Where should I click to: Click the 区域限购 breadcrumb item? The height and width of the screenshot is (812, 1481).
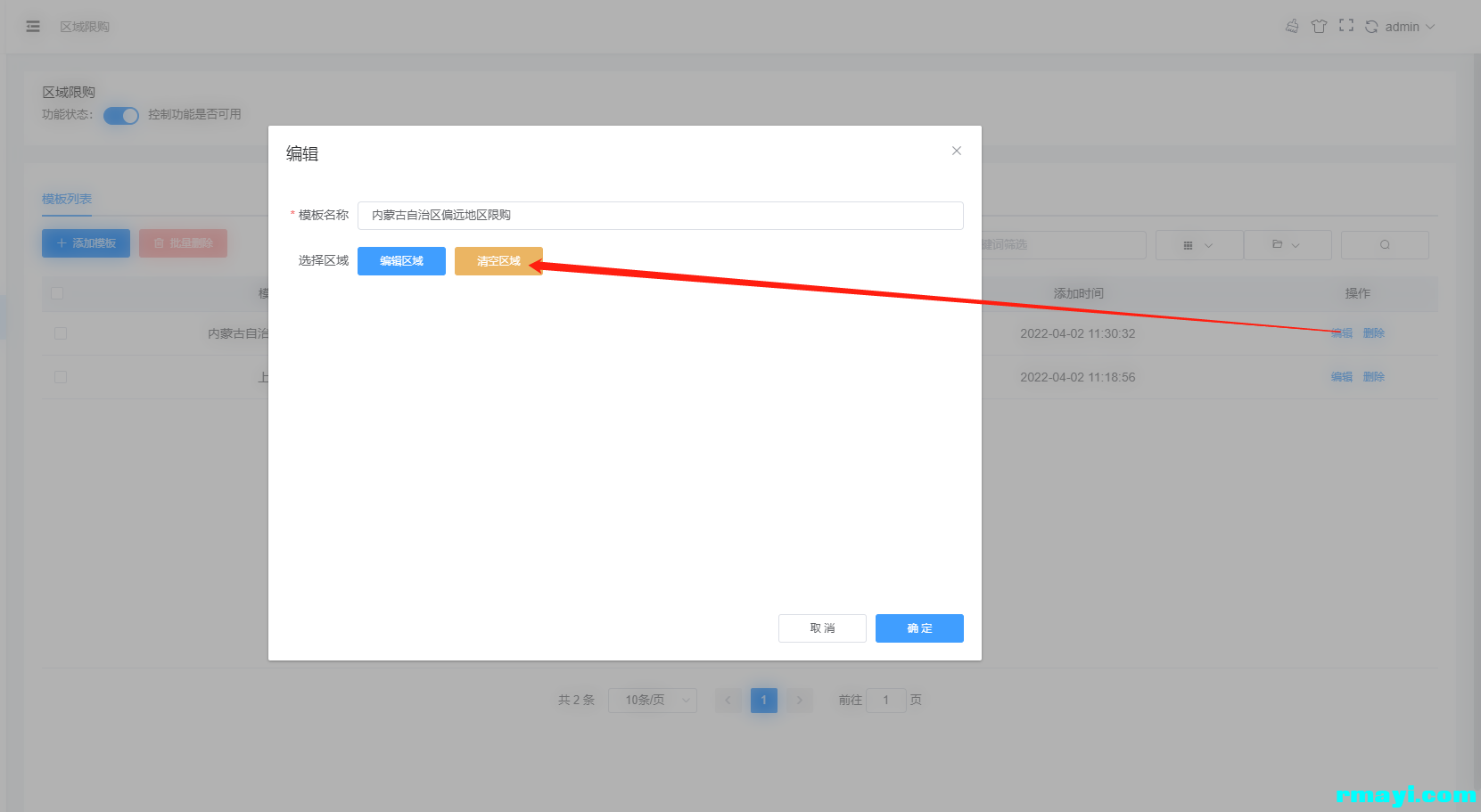(x=85, y=27)
